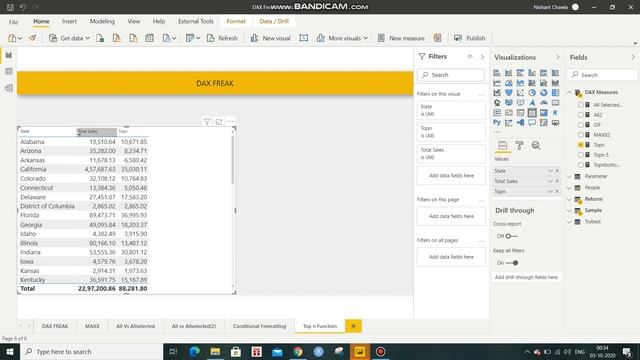Image resolution: width=640 pixels, height=360 pixels.
Task: Insert a Text box from the ribbon
Action: tap(304, 38)
